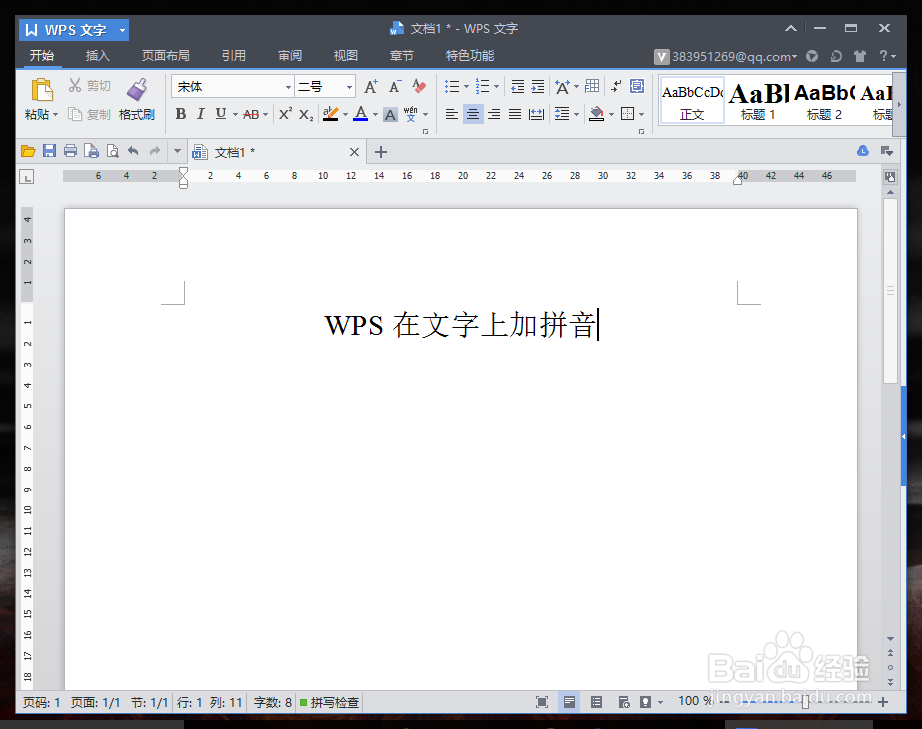Viewport: 922px width, 729px height.
Task: Click the zoom in plus button
Action: click(x=883, y=702)
